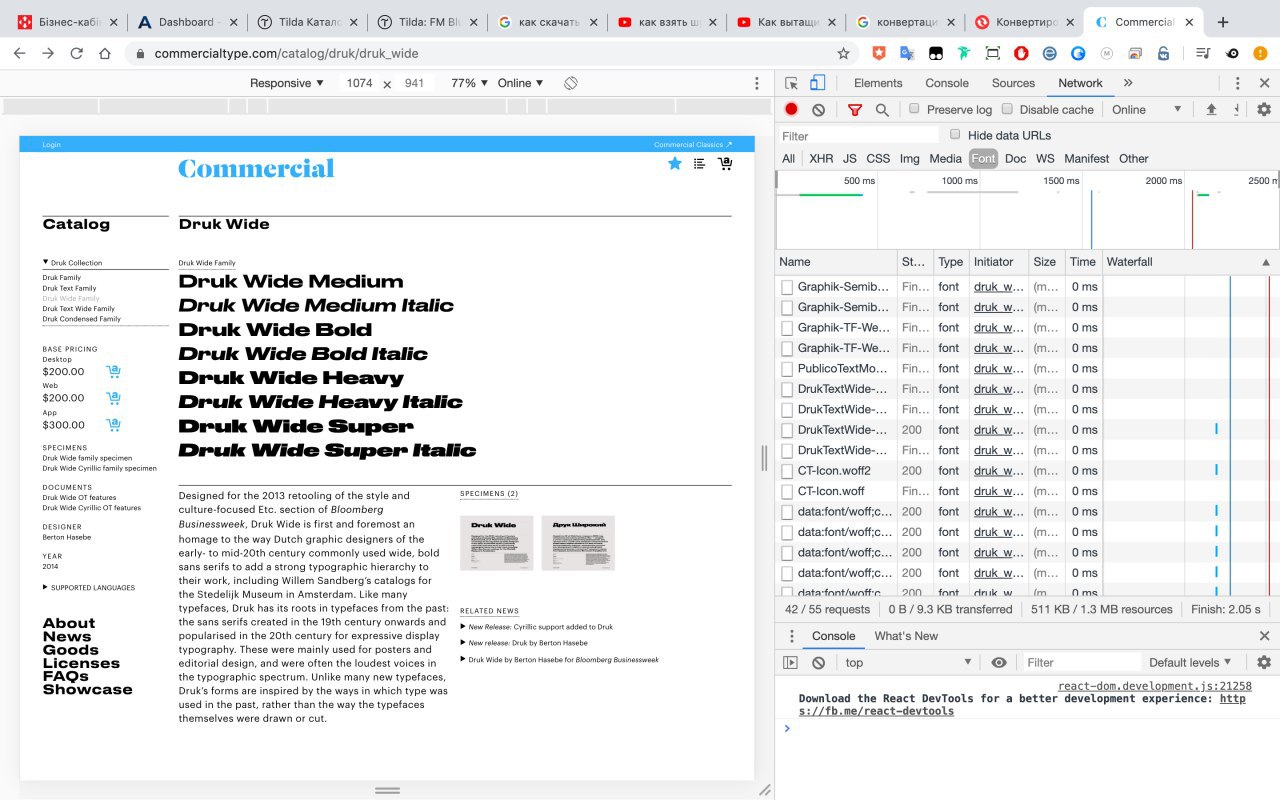Open the drawer three-dot menu
Screen dimensions: 1280x800
point(791,636)
